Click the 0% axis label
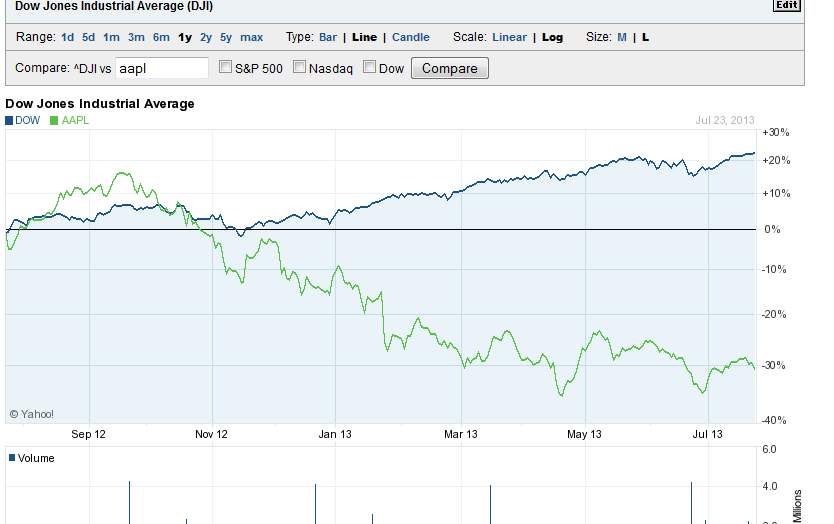Image resolution: width=834 pixels, height=524 pixels. click(772, 229)
